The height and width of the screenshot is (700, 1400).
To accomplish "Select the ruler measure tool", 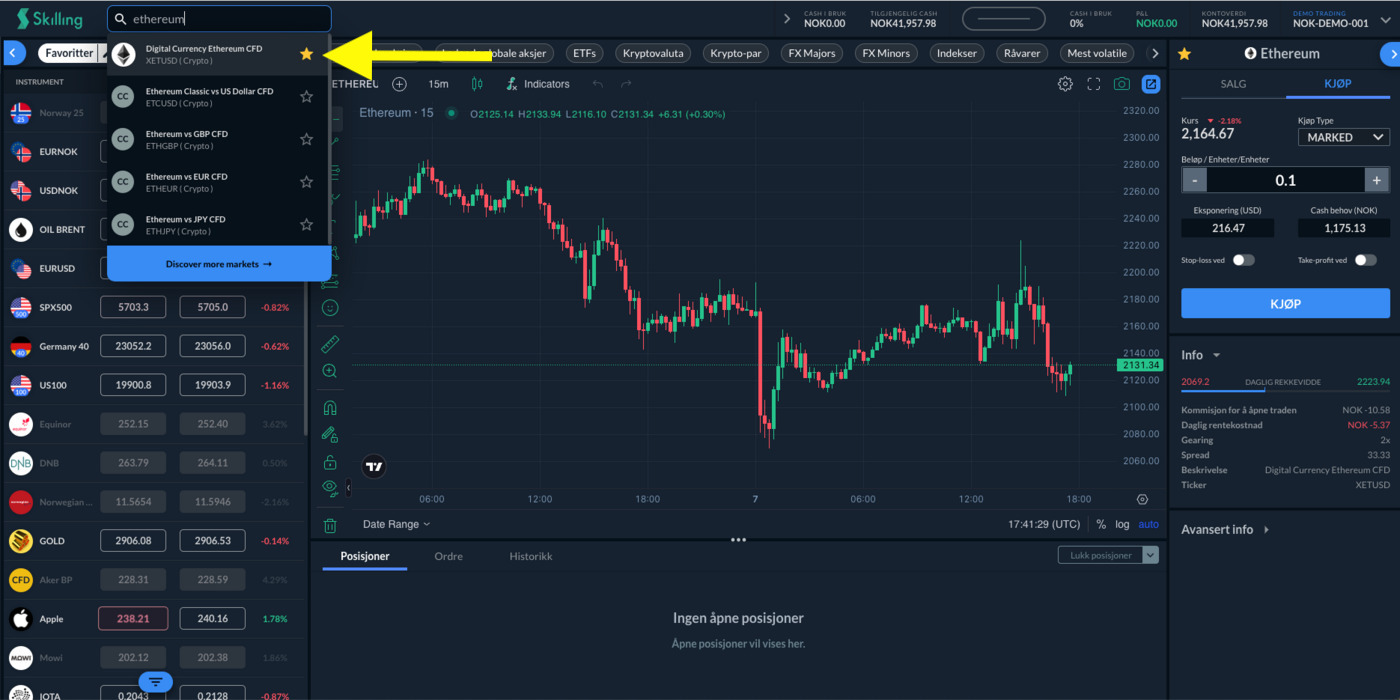I will [x=330, y=344].
